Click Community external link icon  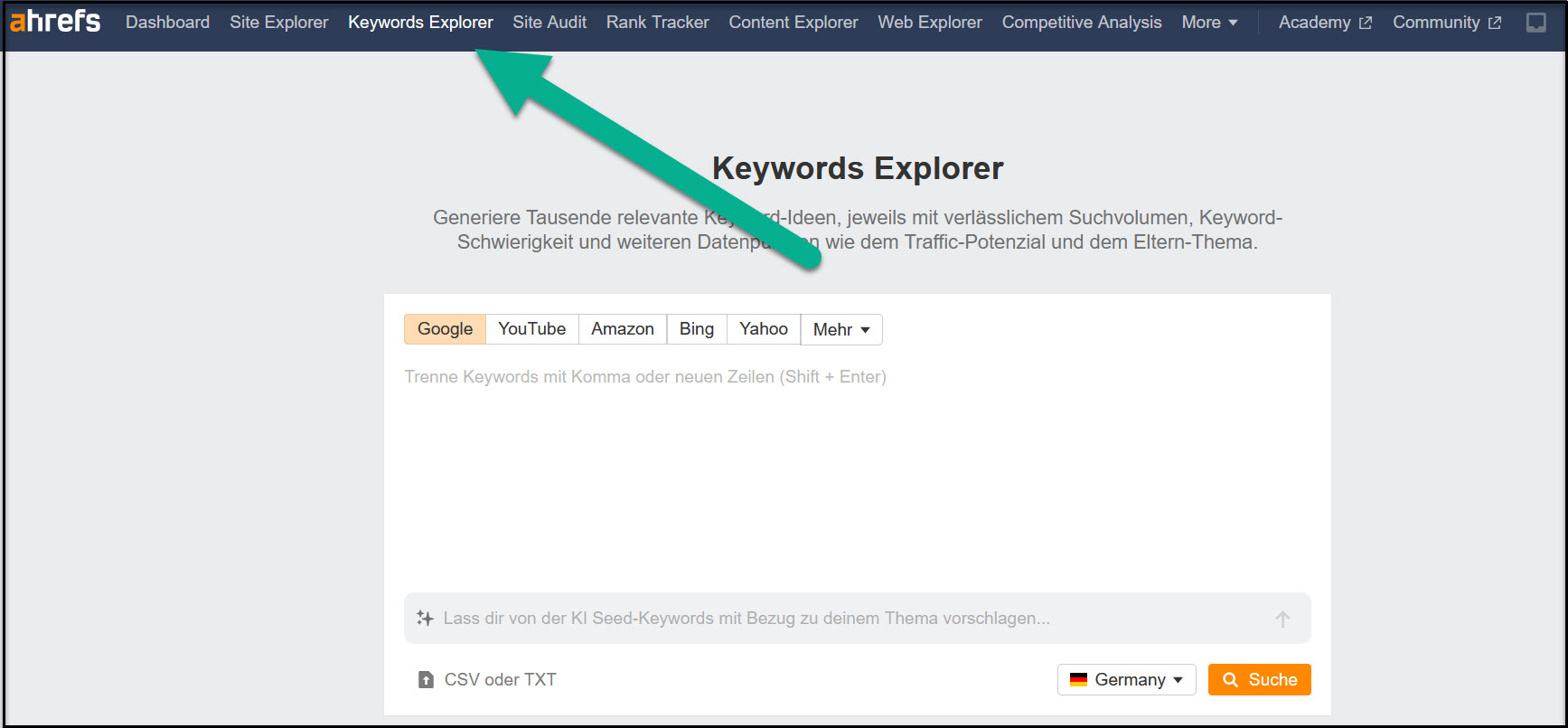pyautogui.click(x=1495, y=24)
